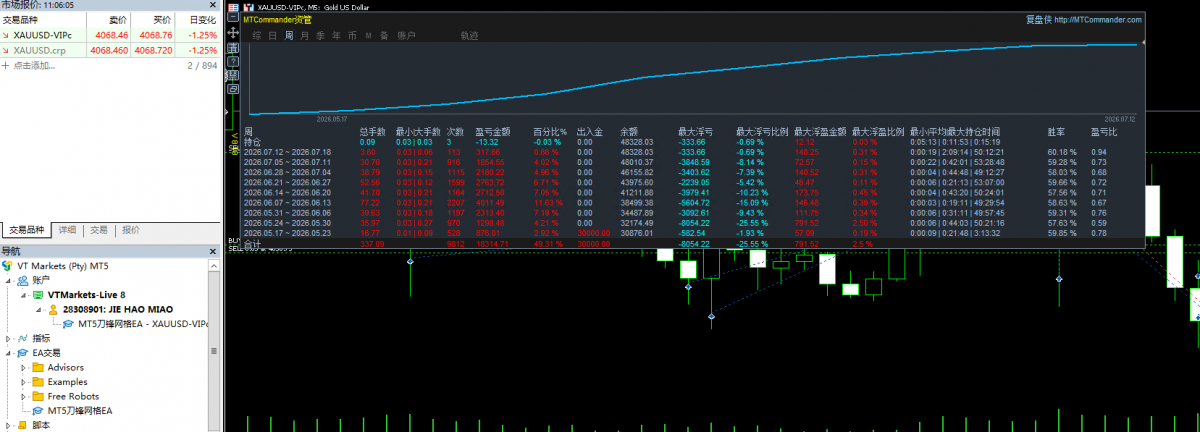Switch to the 详细 tab
Image resolution: width=1200 pixels, height=432 pixels.
click(68, 229)
